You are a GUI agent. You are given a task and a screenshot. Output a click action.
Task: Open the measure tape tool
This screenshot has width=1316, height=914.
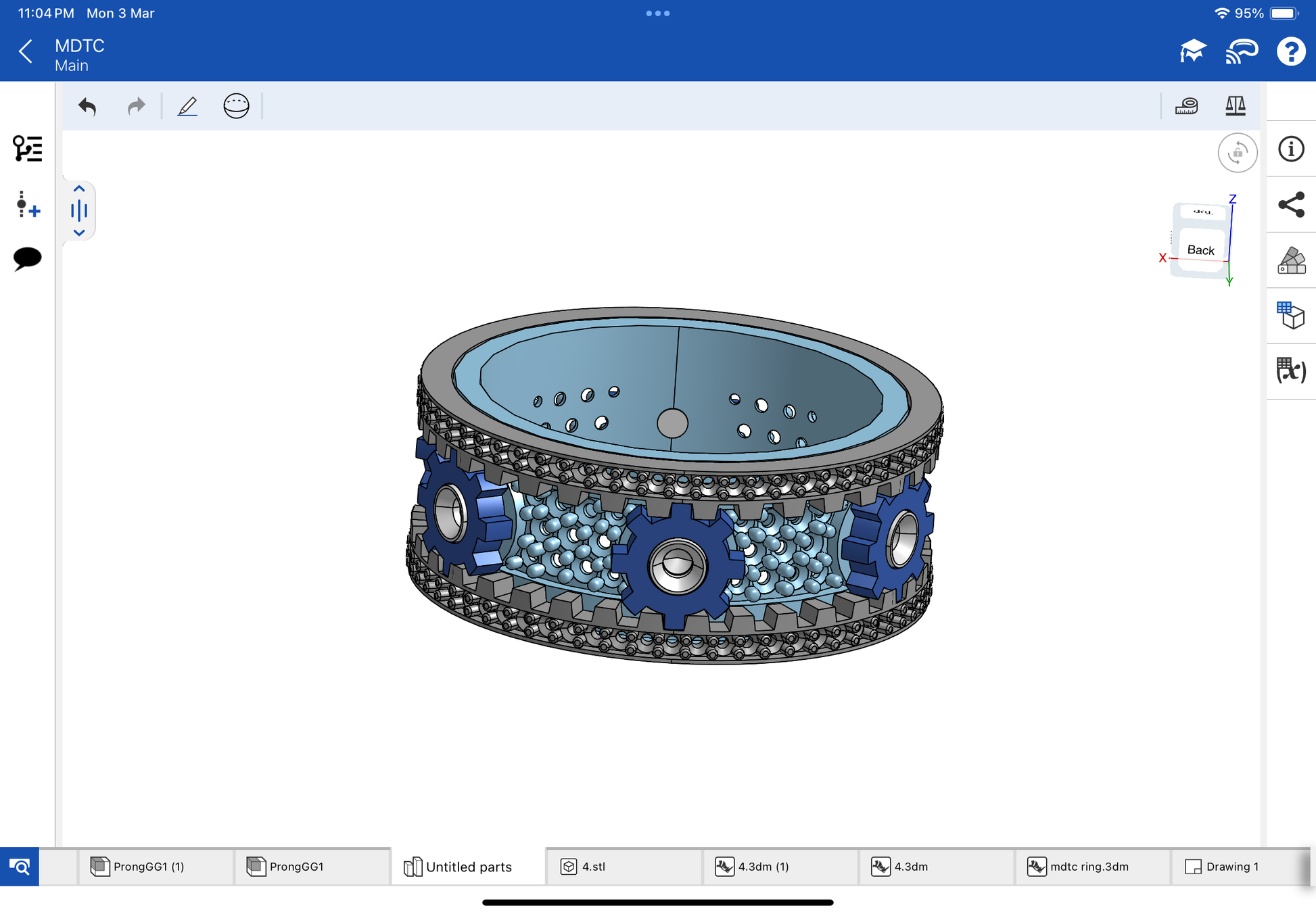point(1186,106)
